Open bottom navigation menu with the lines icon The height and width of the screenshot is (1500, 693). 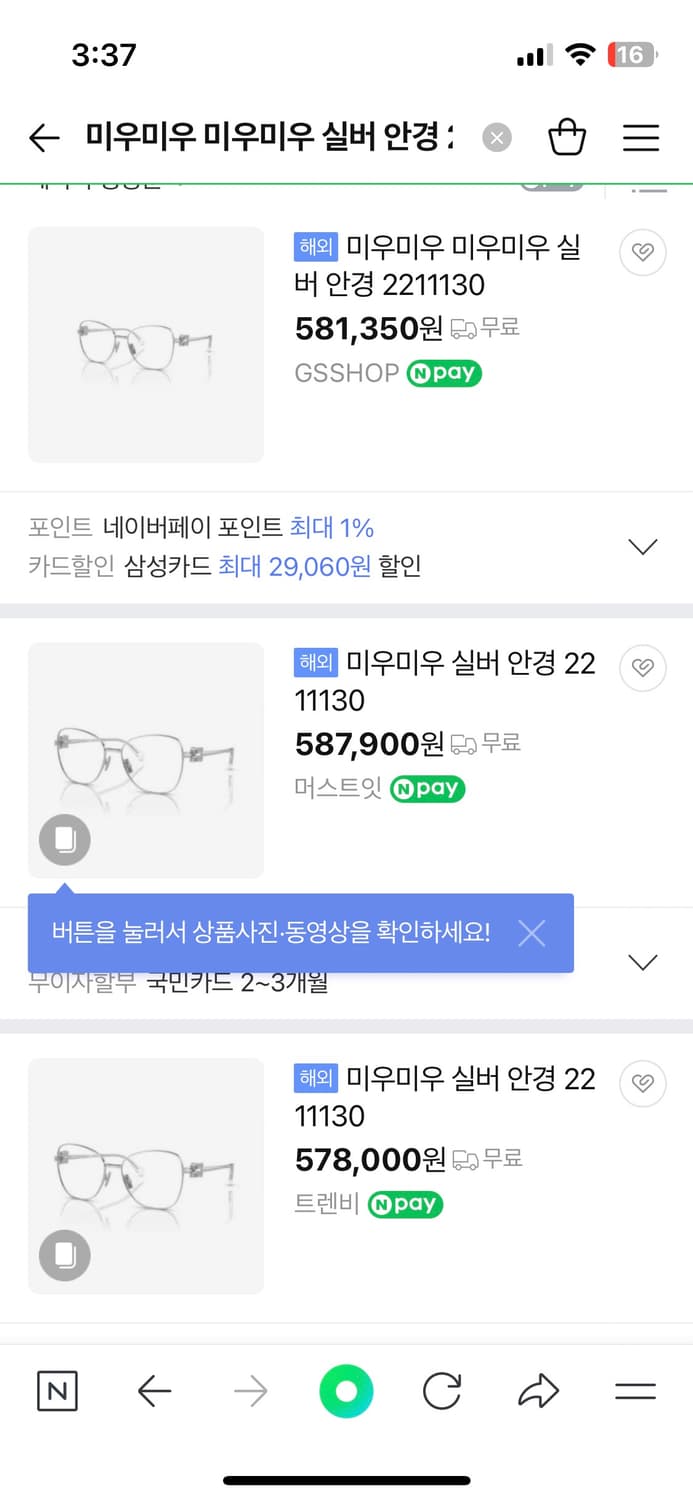[634, 1390]
